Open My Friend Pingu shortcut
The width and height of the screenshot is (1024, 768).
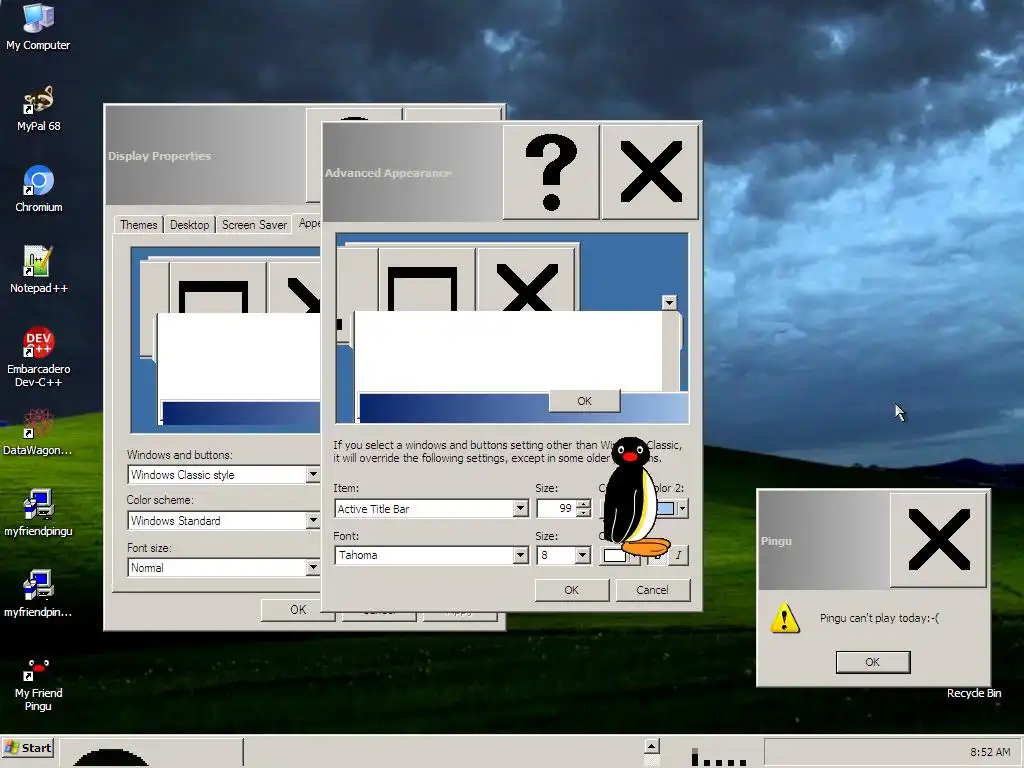pos(38,686)
